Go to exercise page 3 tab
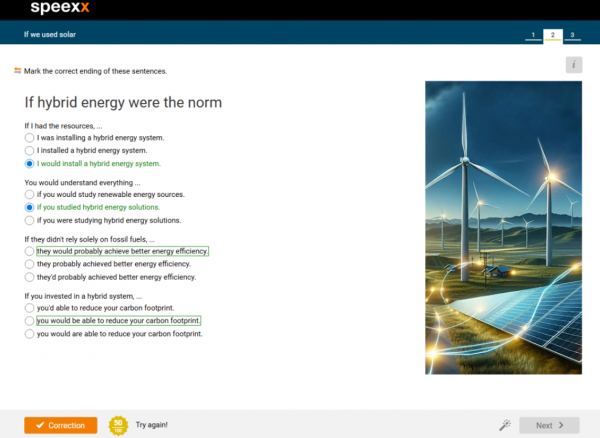600x438 pixels. point(572,35)
